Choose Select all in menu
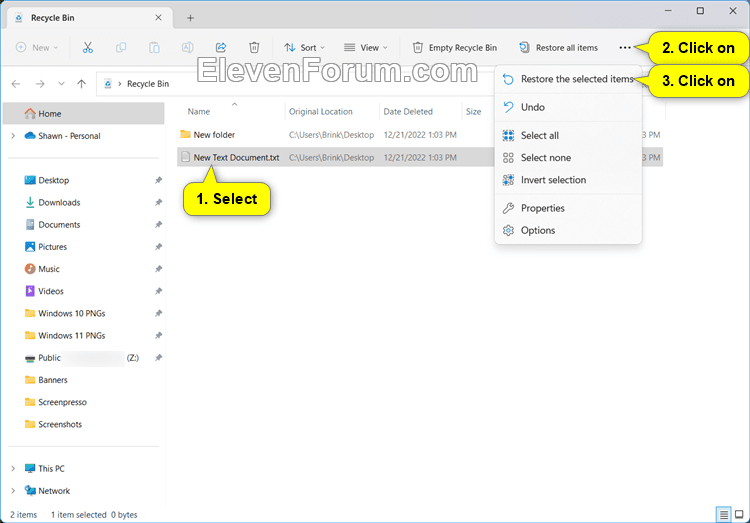750x523 pixels. (x=568, y=135)
